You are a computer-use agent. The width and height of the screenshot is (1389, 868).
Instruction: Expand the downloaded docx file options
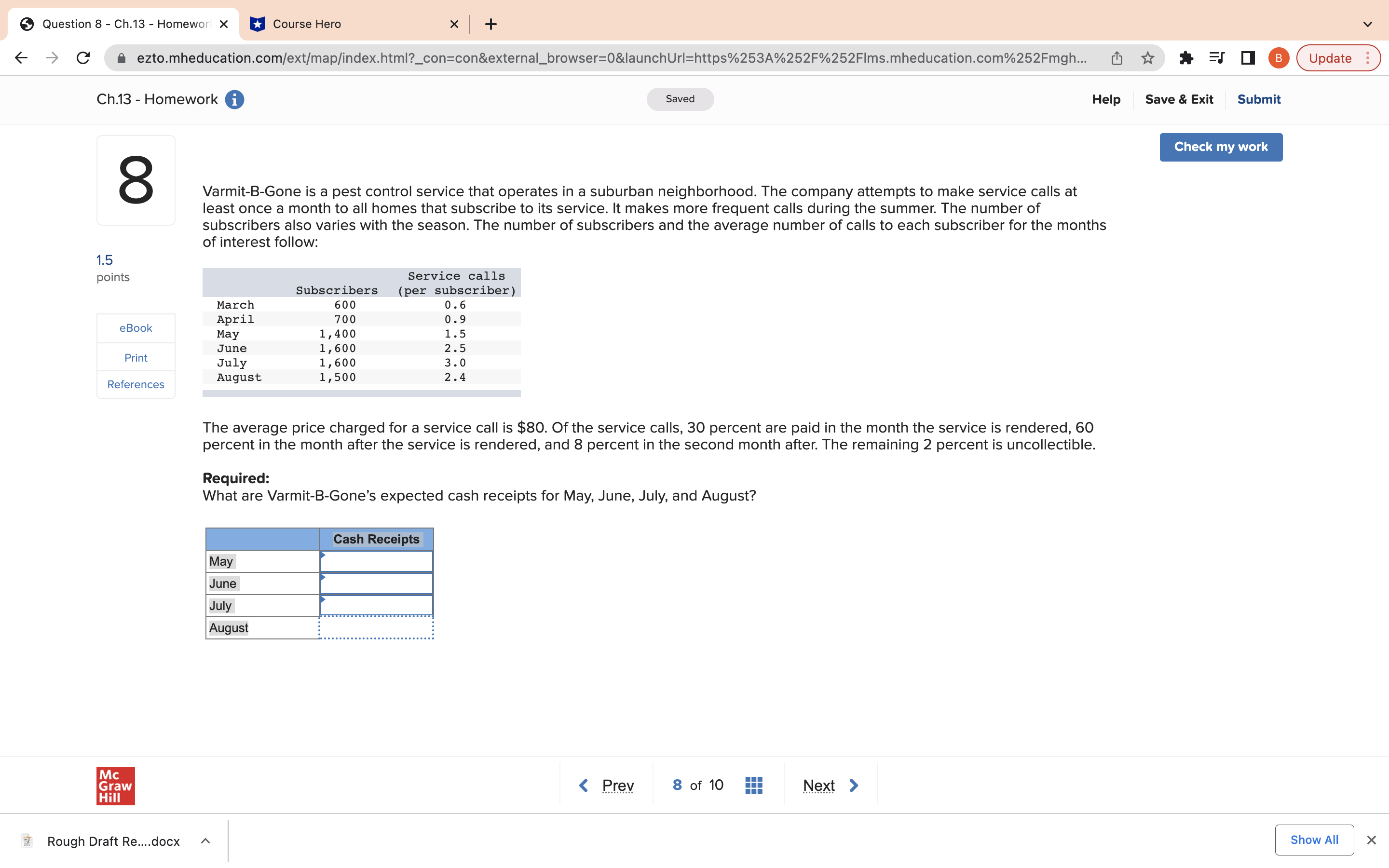coord(205,841)
